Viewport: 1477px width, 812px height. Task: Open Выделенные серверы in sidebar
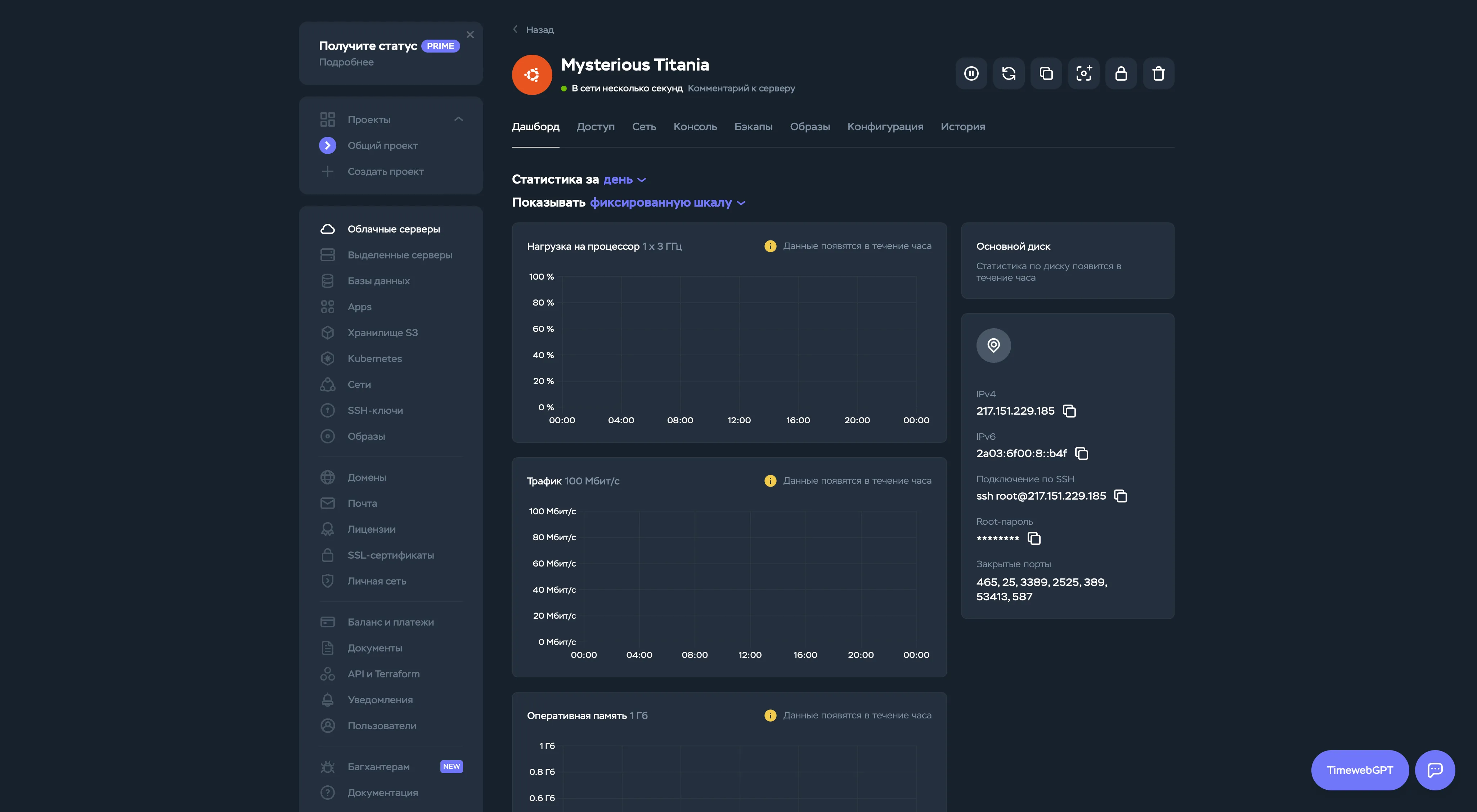(x=391, y=255)
